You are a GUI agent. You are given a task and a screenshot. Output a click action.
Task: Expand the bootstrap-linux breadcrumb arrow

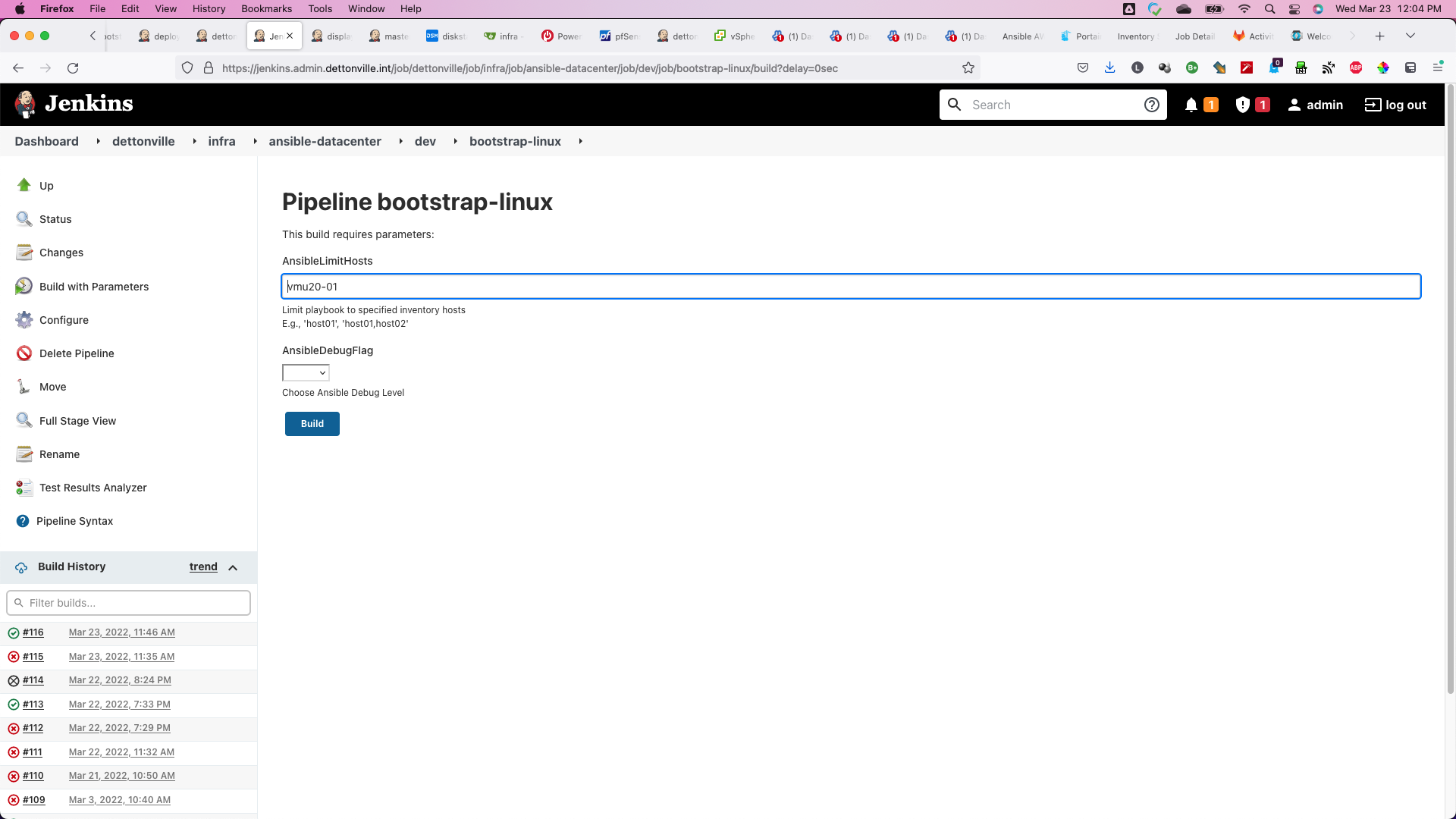coord(580,142)
